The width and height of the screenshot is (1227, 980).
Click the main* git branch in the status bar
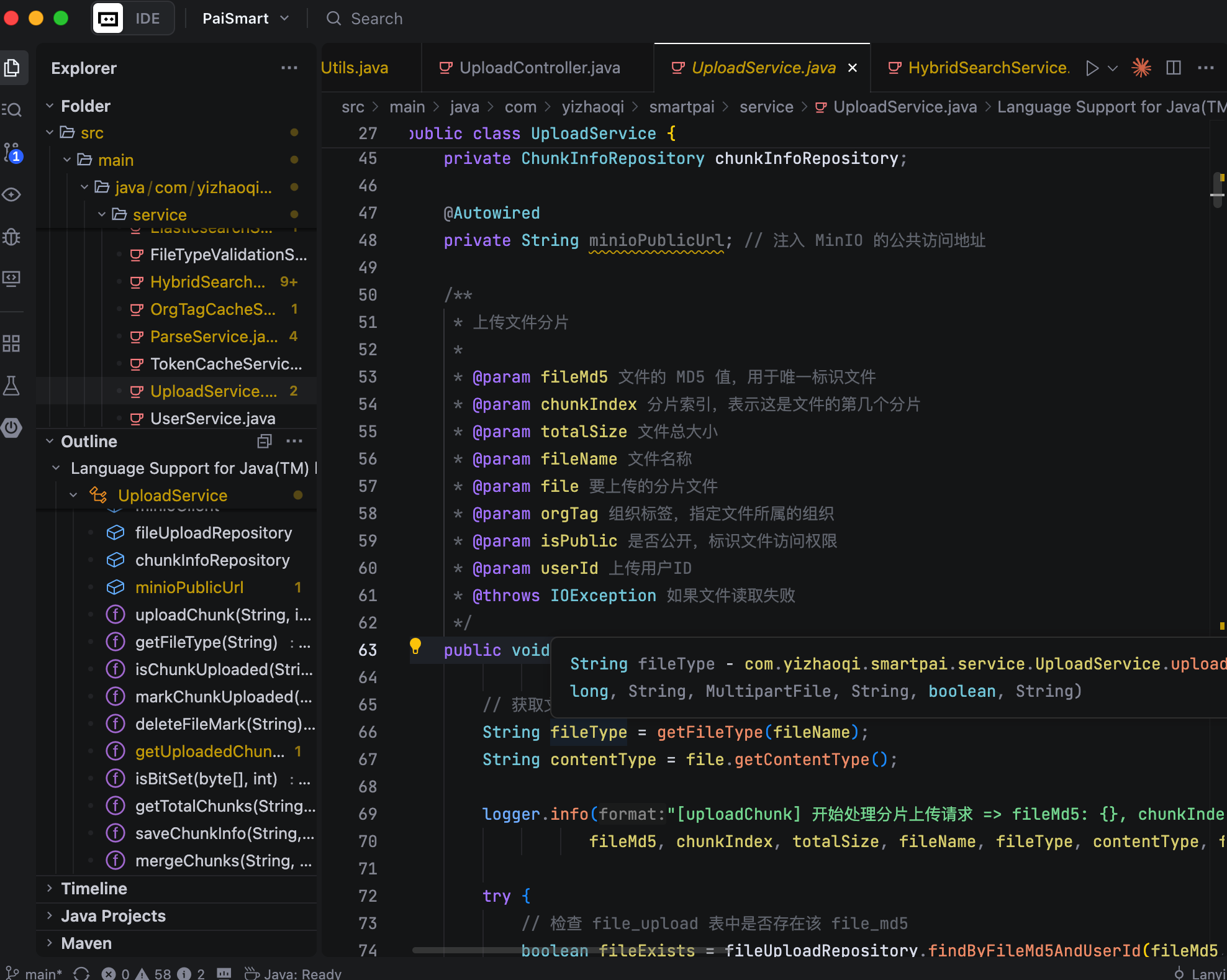(35, 973)
